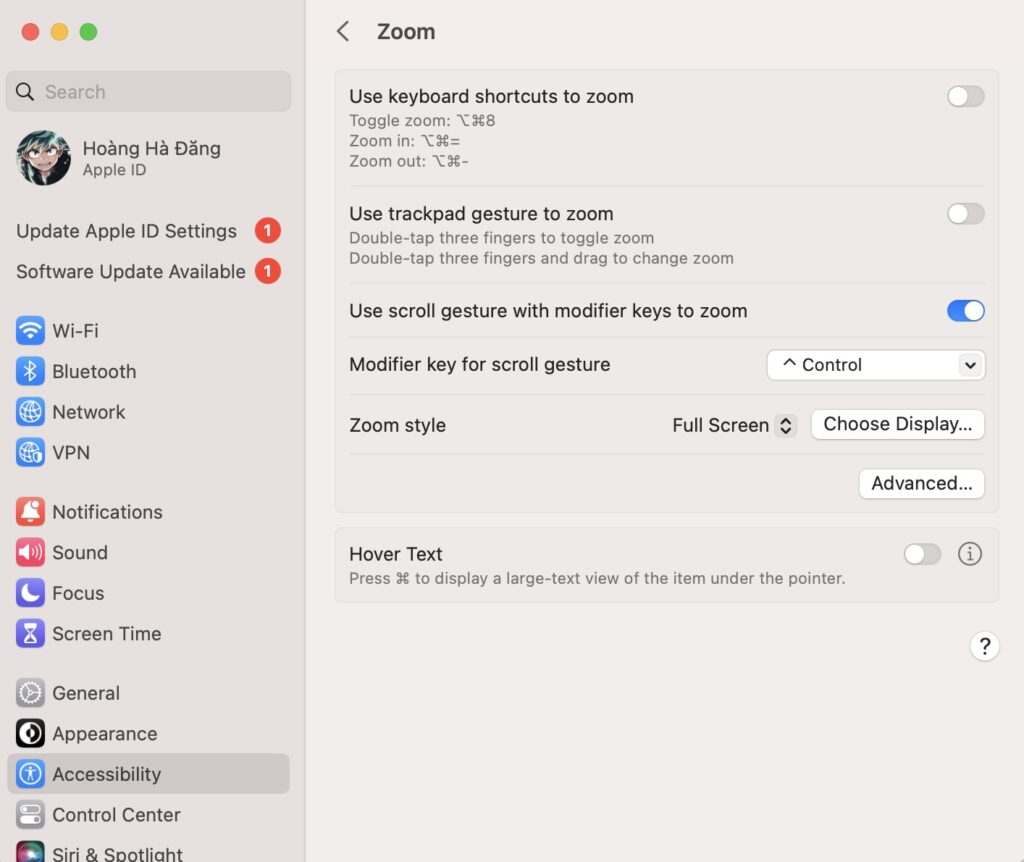
Task: Open Focus settings from sidebar
Action: click(148, 592)
